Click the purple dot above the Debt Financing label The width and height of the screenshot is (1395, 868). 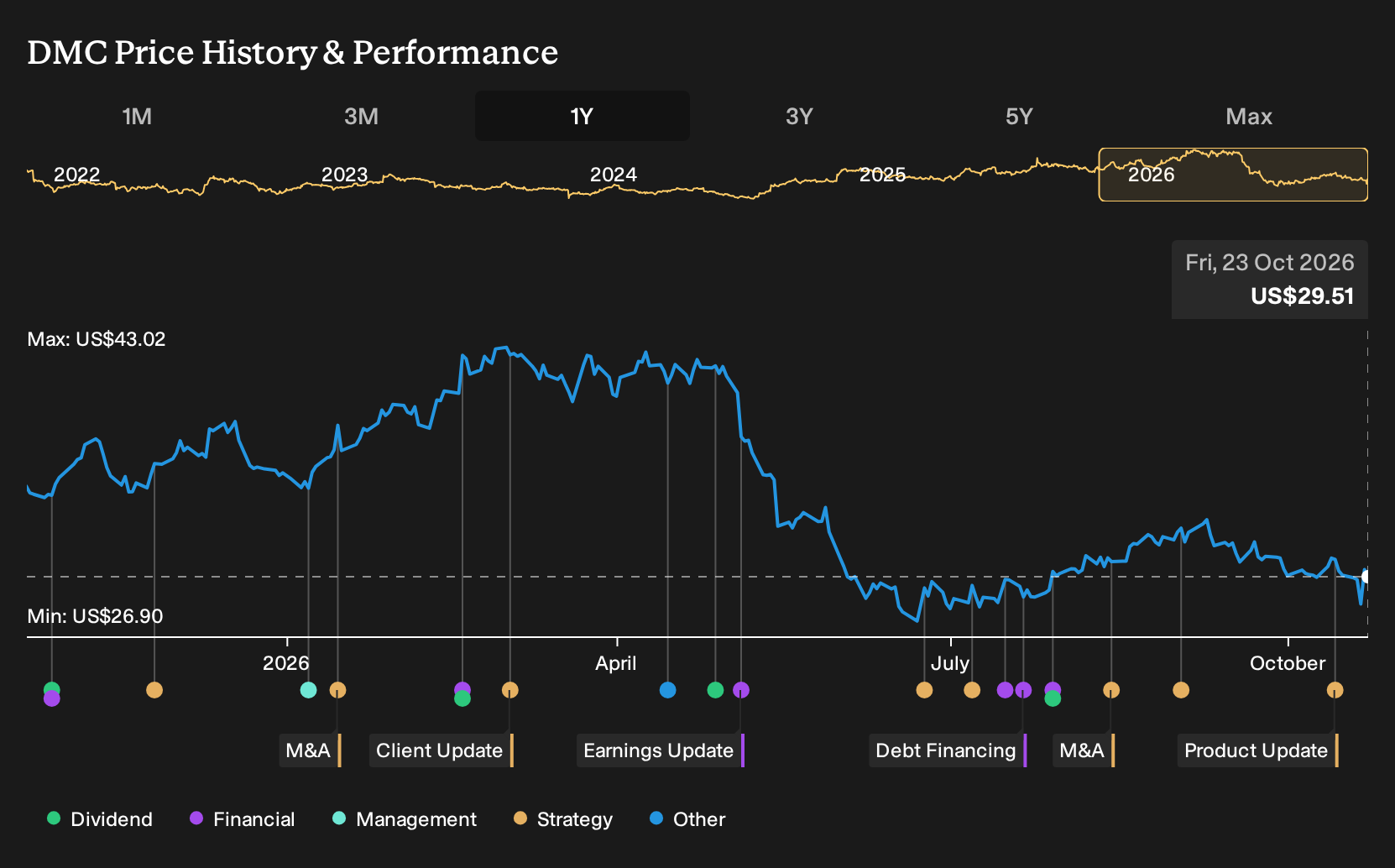tap(1023, 690)
